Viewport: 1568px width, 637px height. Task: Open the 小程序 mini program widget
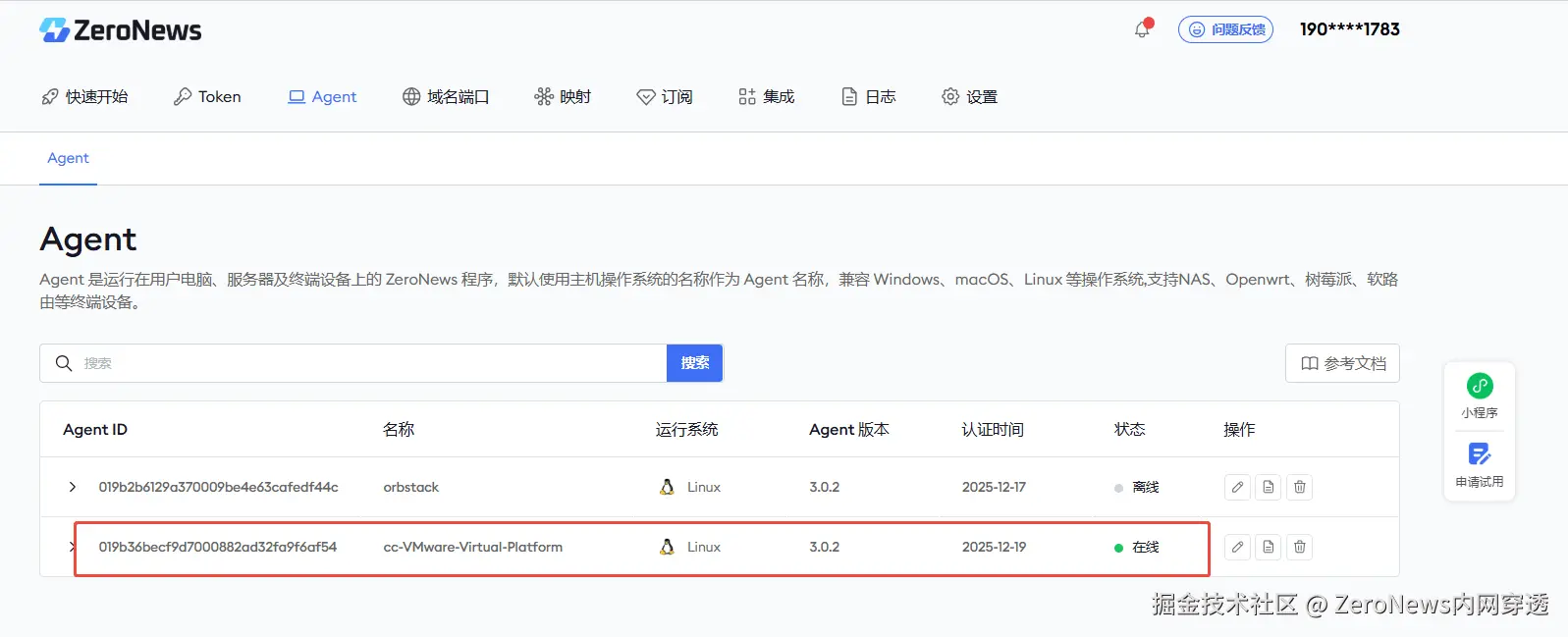pyautogui.click(x=1480, y=397)
